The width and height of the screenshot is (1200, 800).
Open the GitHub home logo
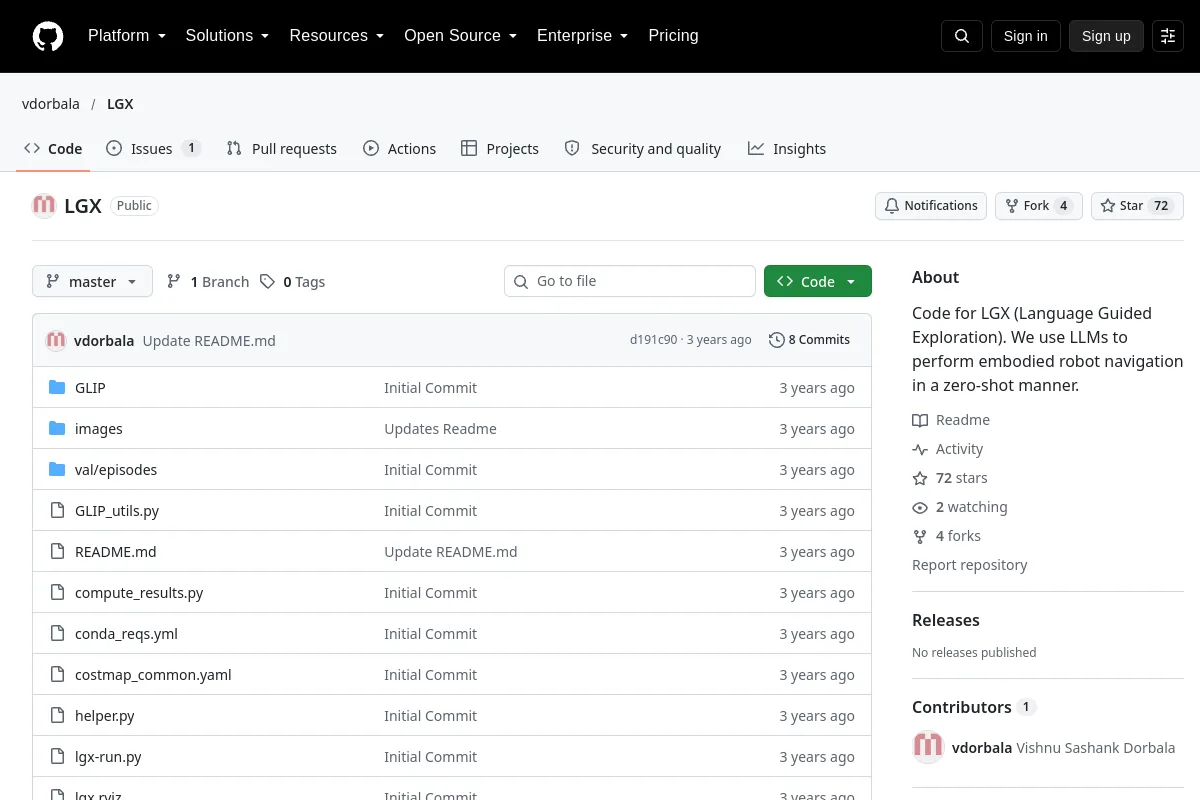(48, 36)
